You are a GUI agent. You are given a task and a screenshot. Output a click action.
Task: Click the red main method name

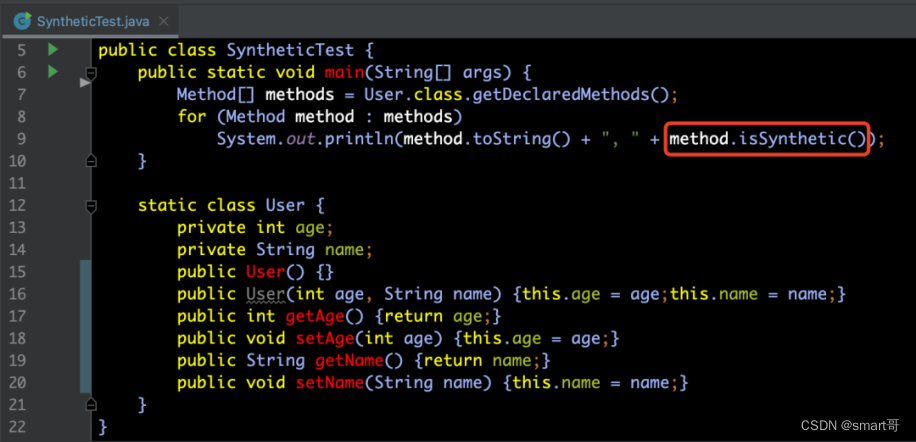[x=344, y=72]
